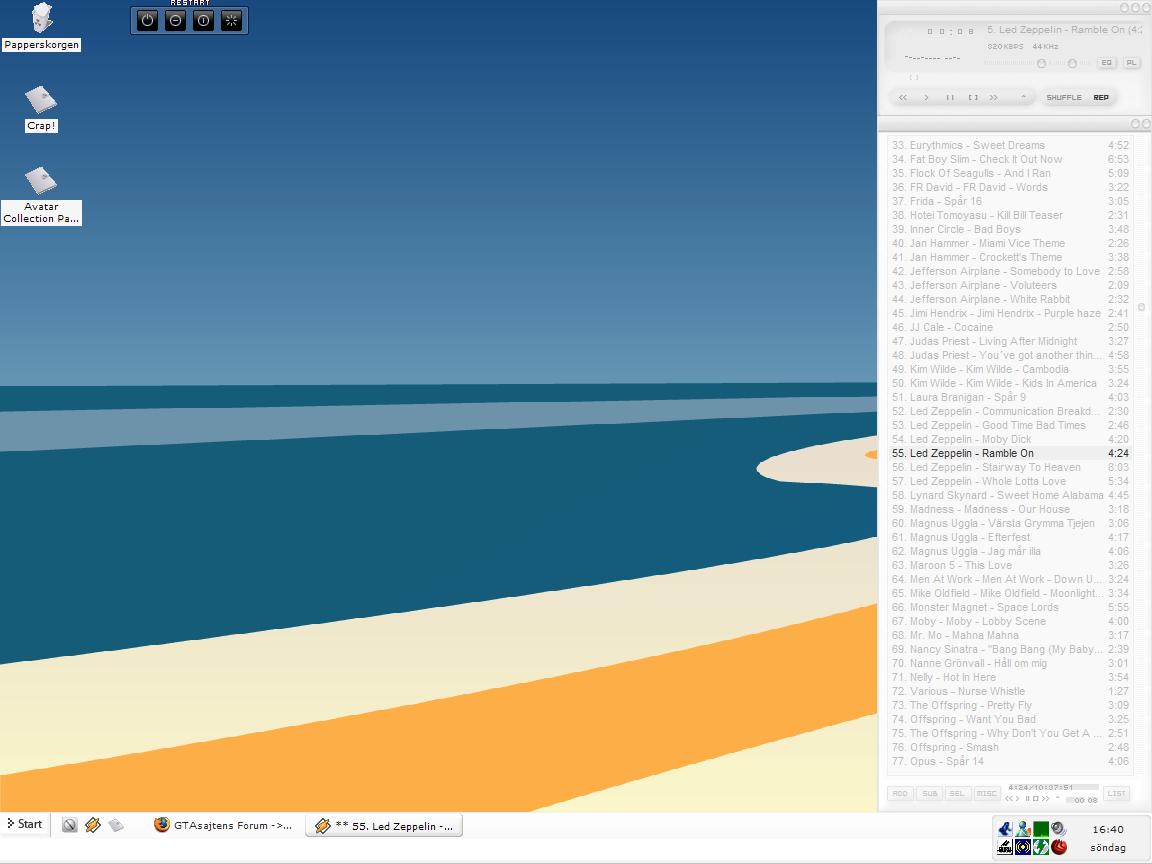Click the speaker volume icon in system tray
1152x864 pixels.
tap(1059, 829)
